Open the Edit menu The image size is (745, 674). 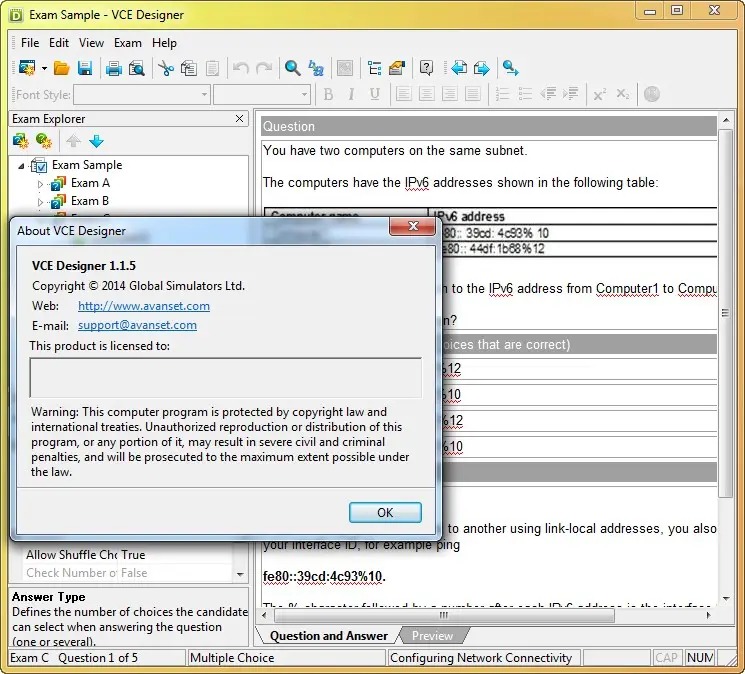[x=59, y=43]
